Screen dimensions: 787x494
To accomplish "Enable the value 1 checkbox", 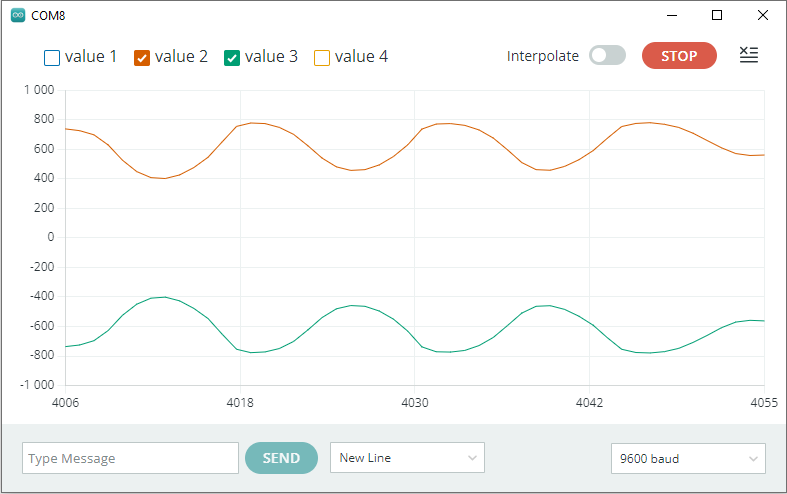I will pyautogui.click(x=52, y=58).
